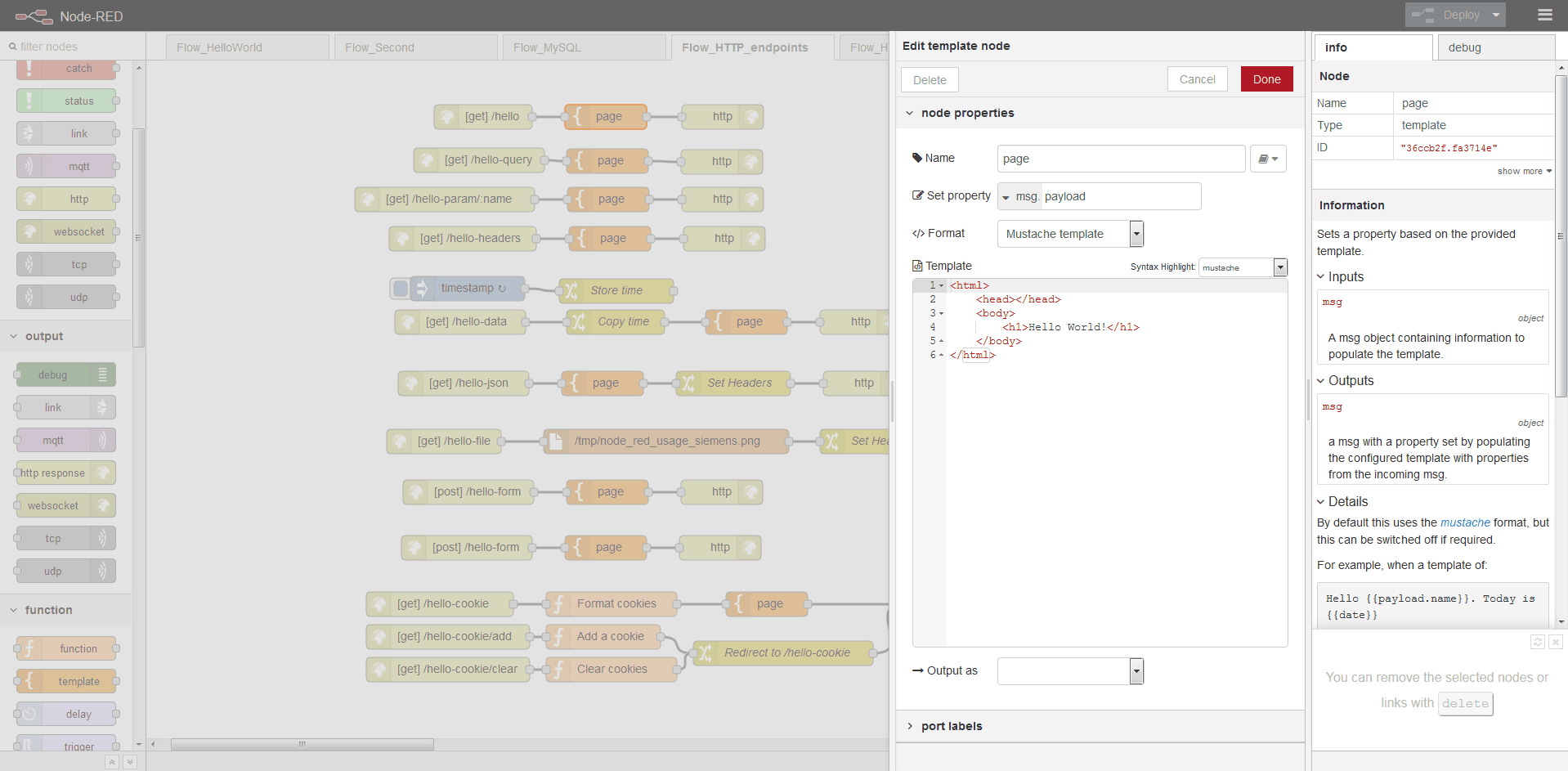Open the hamburger main menu
This screenshot has height=771, width=1568.
[x=1544, y=15]
